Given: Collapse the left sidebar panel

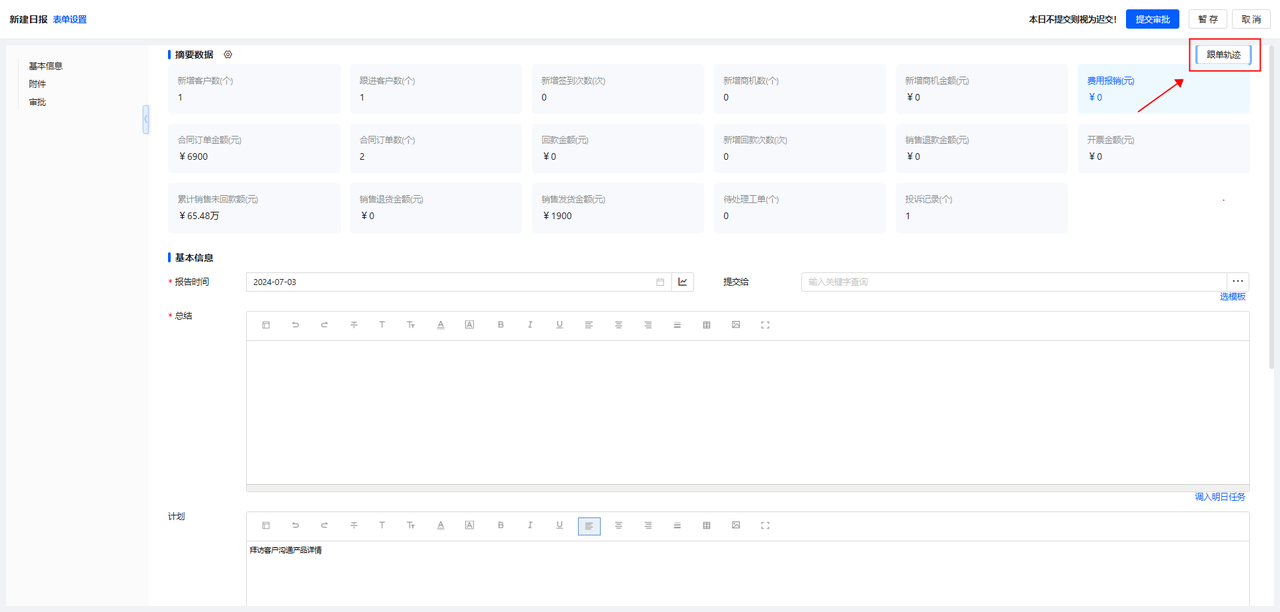Looking at the screenshot, I should (x=143, y=117).
